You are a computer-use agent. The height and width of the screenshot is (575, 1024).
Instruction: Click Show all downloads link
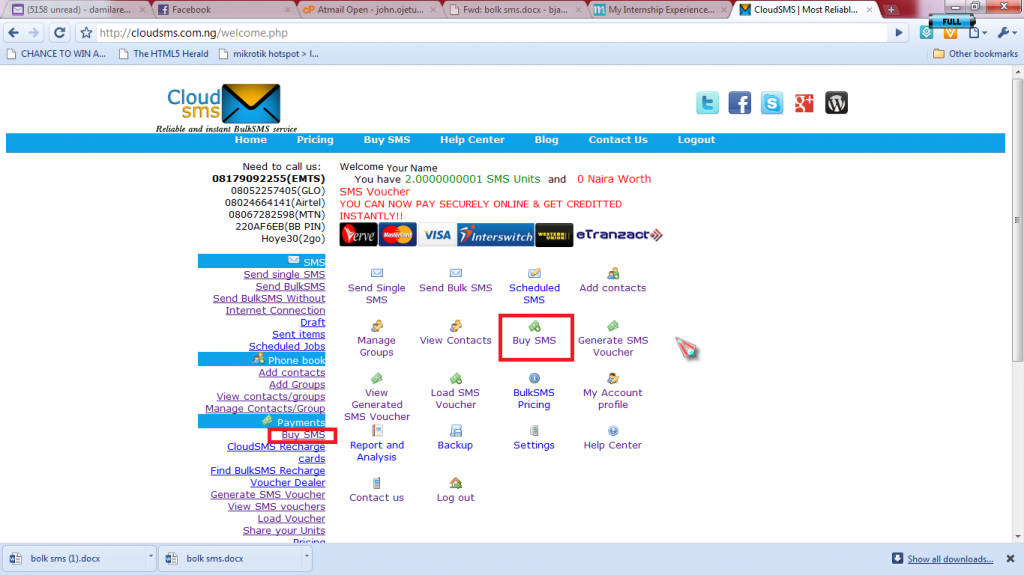(x=950, y=559)
